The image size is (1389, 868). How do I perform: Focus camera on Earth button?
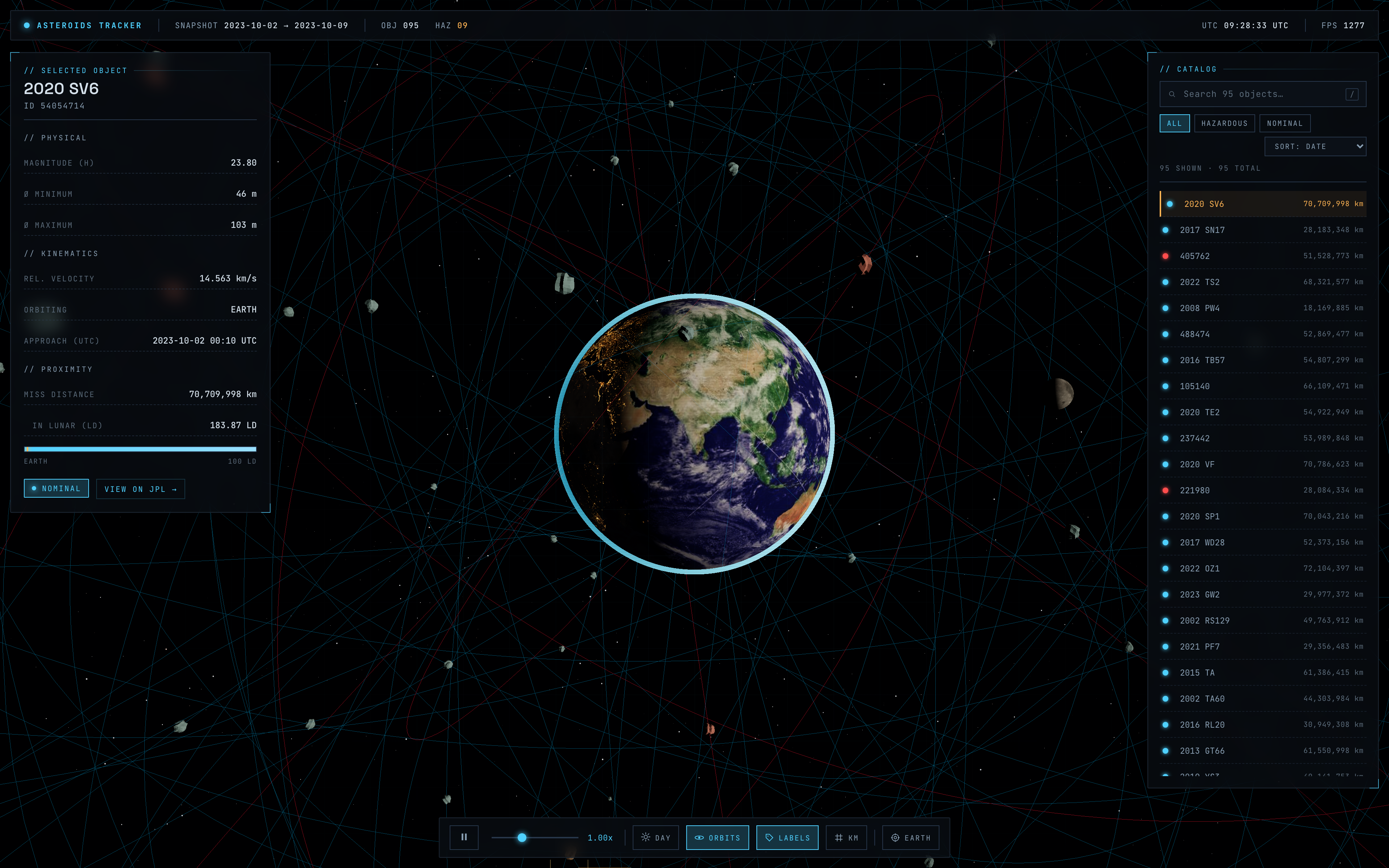point(911,838)
